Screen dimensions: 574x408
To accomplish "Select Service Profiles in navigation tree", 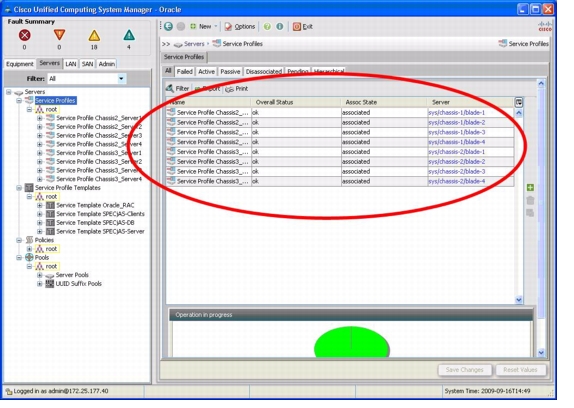I will pyautogui.click(x=55, y=101).
